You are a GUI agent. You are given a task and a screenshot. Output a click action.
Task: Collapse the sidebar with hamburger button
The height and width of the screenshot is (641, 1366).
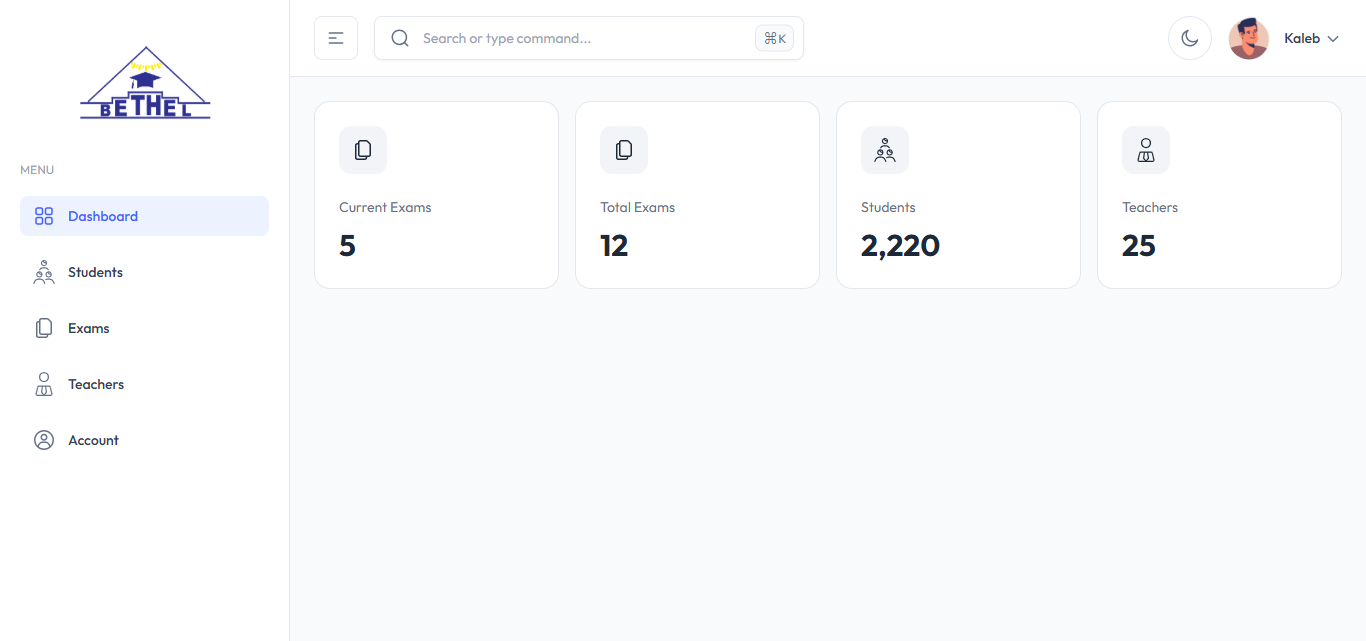click(x=336, y=38)
